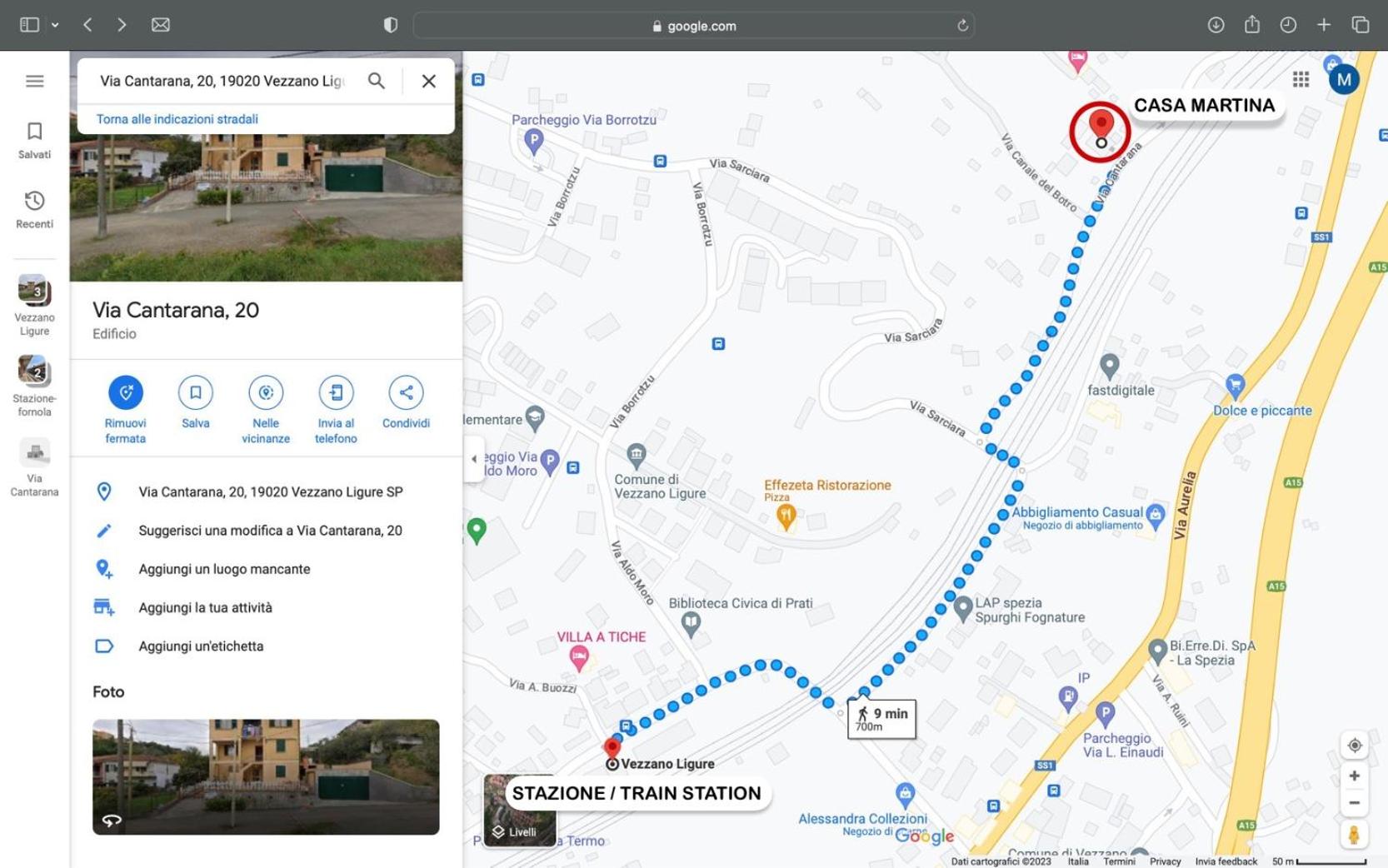This screenshot has width=1388, height=868.
Task: Open the Google Maps hamburger menu
Action: click(34, 81)
